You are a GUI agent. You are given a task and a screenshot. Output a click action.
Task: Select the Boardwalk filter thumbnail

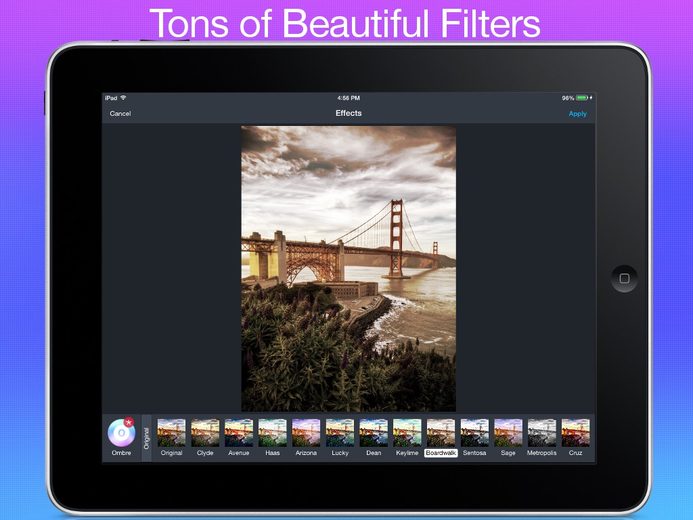click(x=441, y=433)
